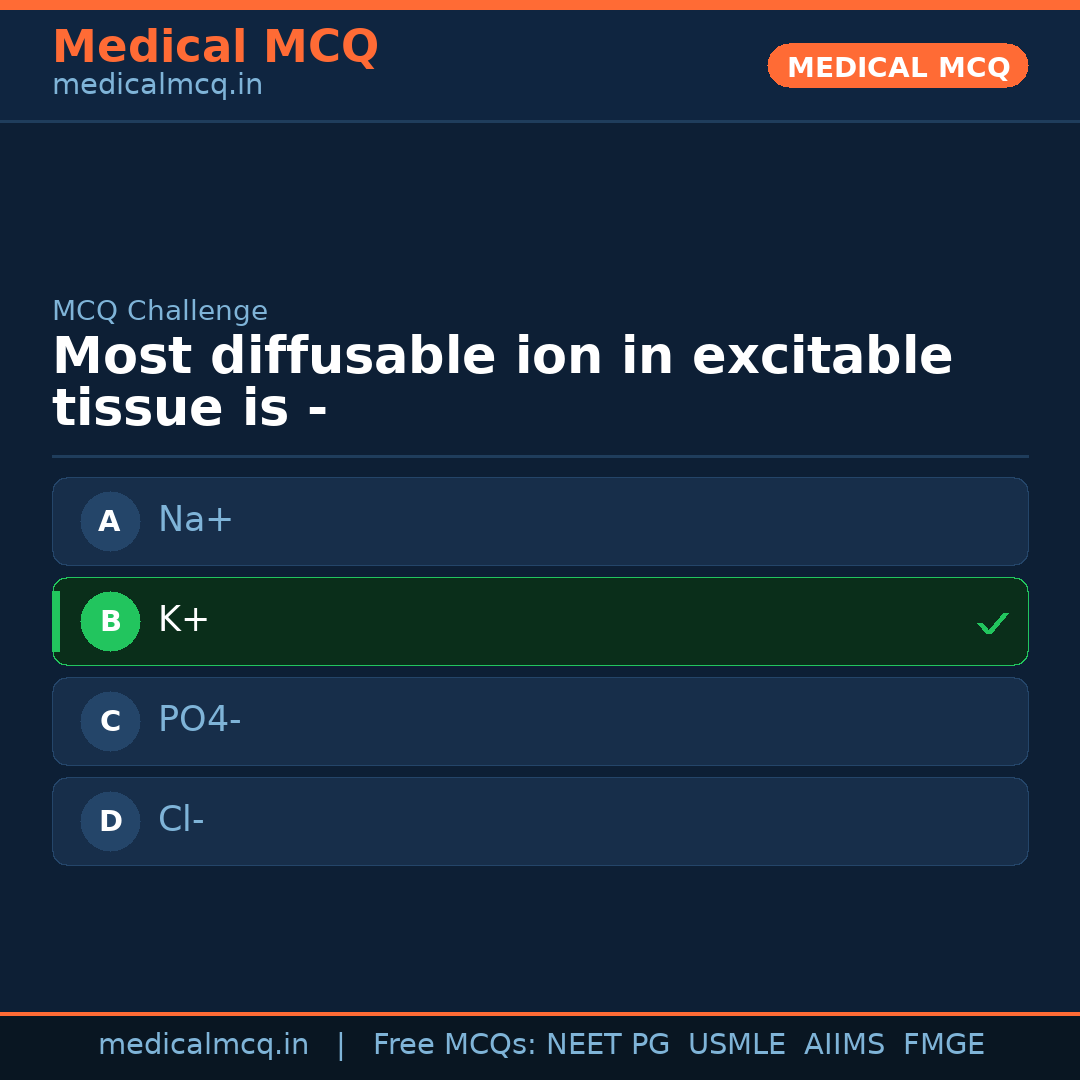The width and height of the screenshot is (1080, 1080).
Task: Click USMLE in the footer
Action: pyautogui.click(x=736, y=1045)
